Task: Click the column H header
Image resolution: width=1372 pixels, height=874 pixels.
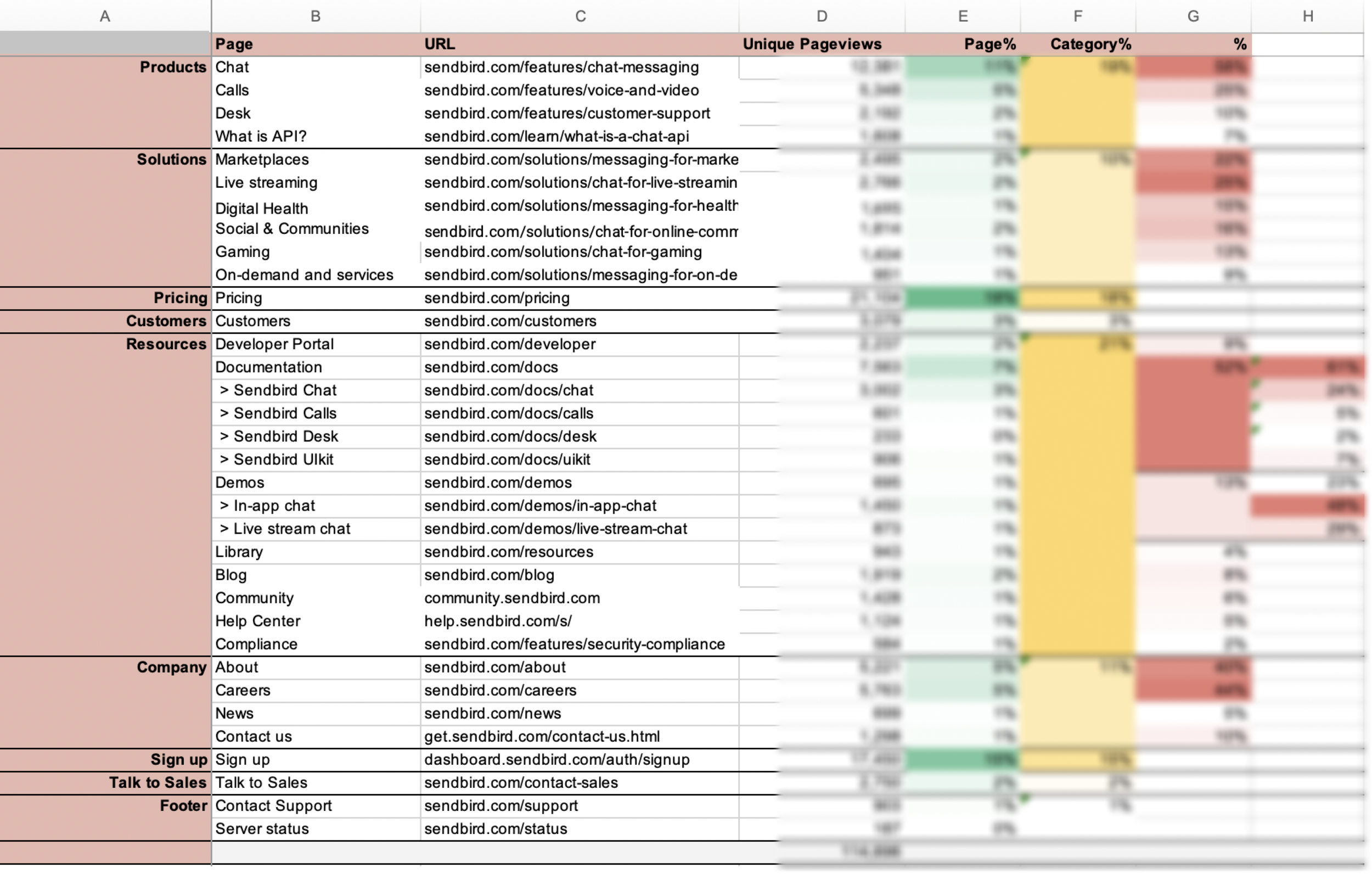Action: 1308,16
